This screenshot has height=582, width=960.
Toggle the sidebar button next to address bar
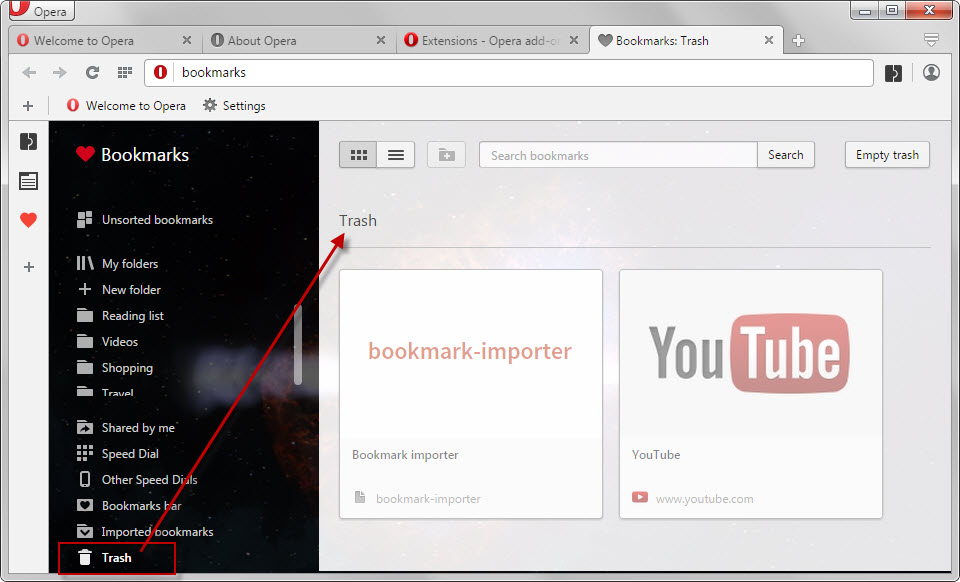point(893,73)
